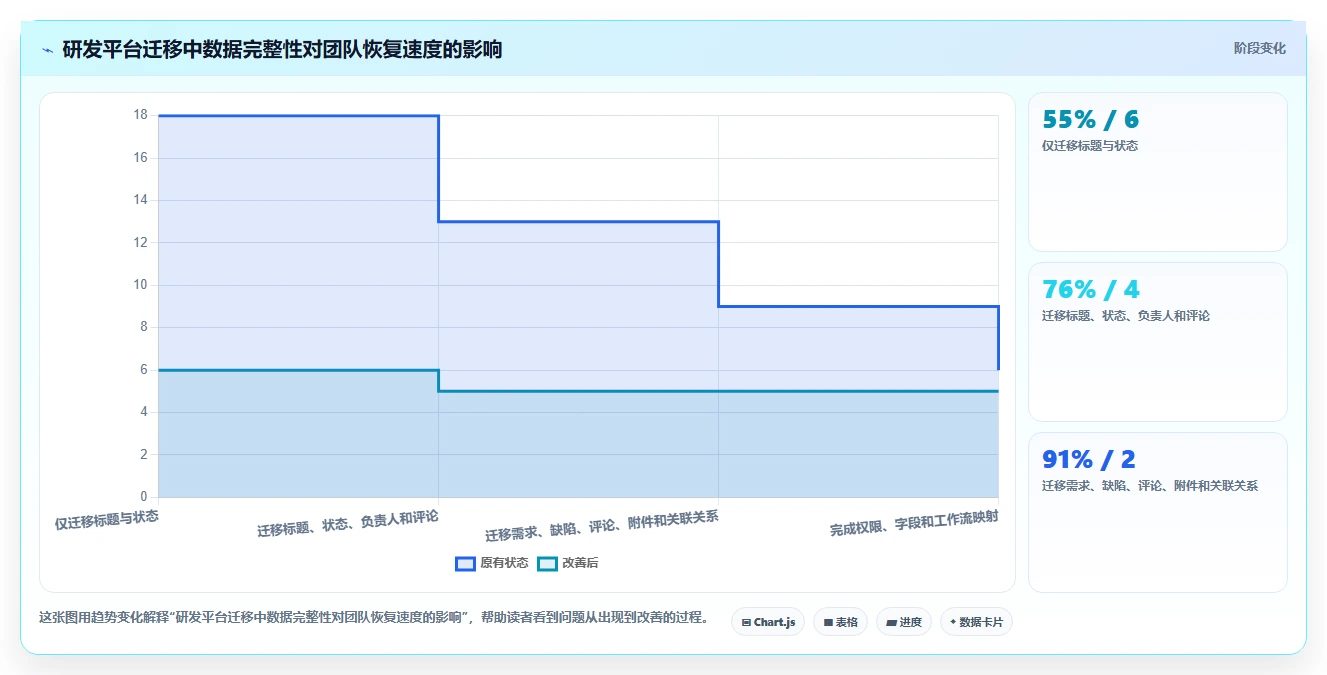
Task: Click the y-axis value 0
Action: click(x=143, y=497)
